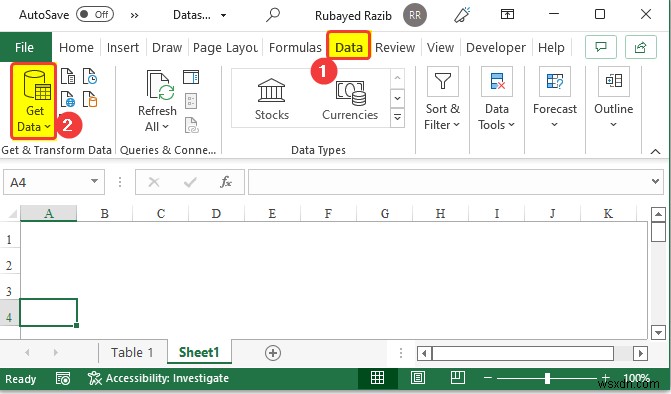Screen dimensions: 671x394
Task: Switch to Normal view icon
Action: [x=377, y=378]
